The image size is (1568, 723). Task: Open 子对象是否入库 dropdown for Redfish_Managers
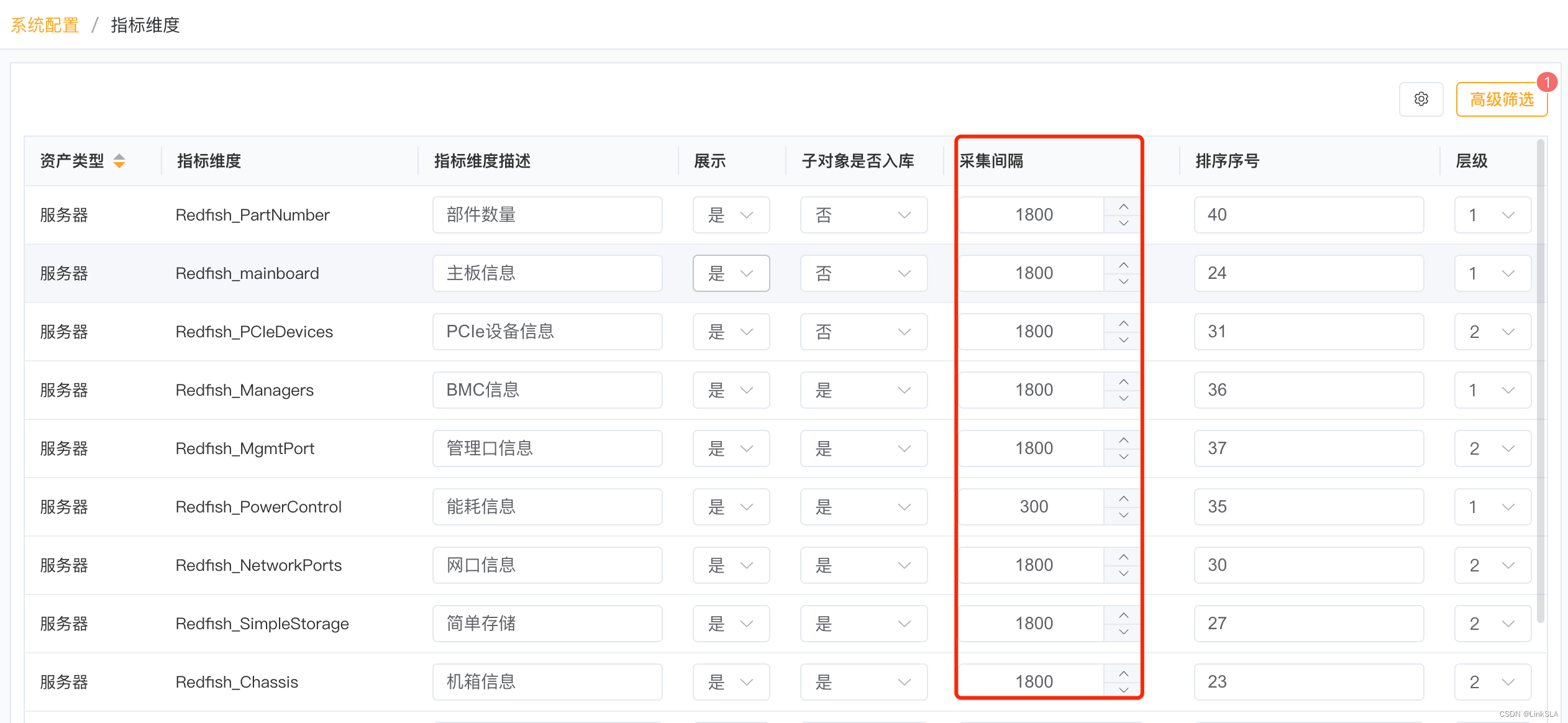tap(864, 390)
